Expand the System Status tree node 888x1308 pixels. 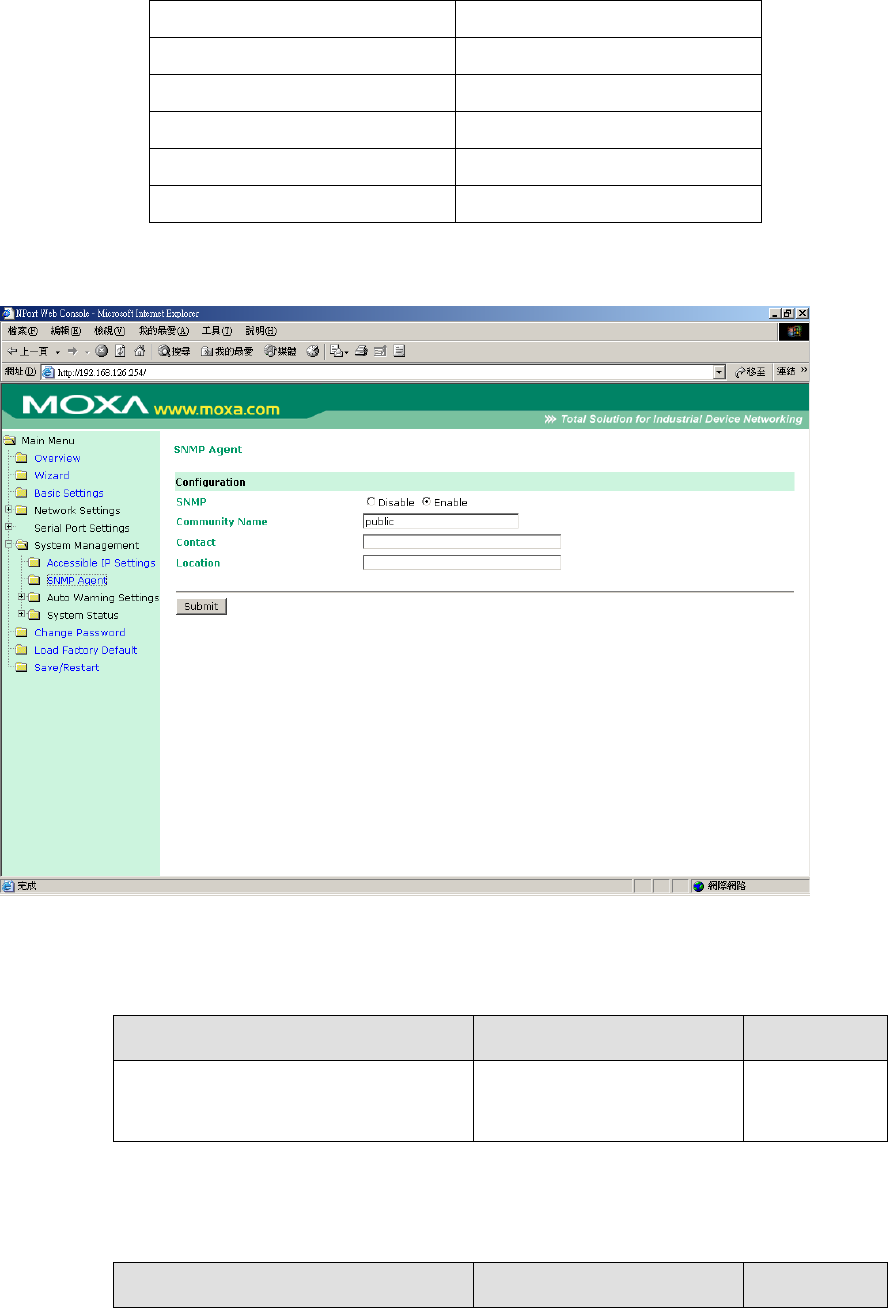pos(21,614)
